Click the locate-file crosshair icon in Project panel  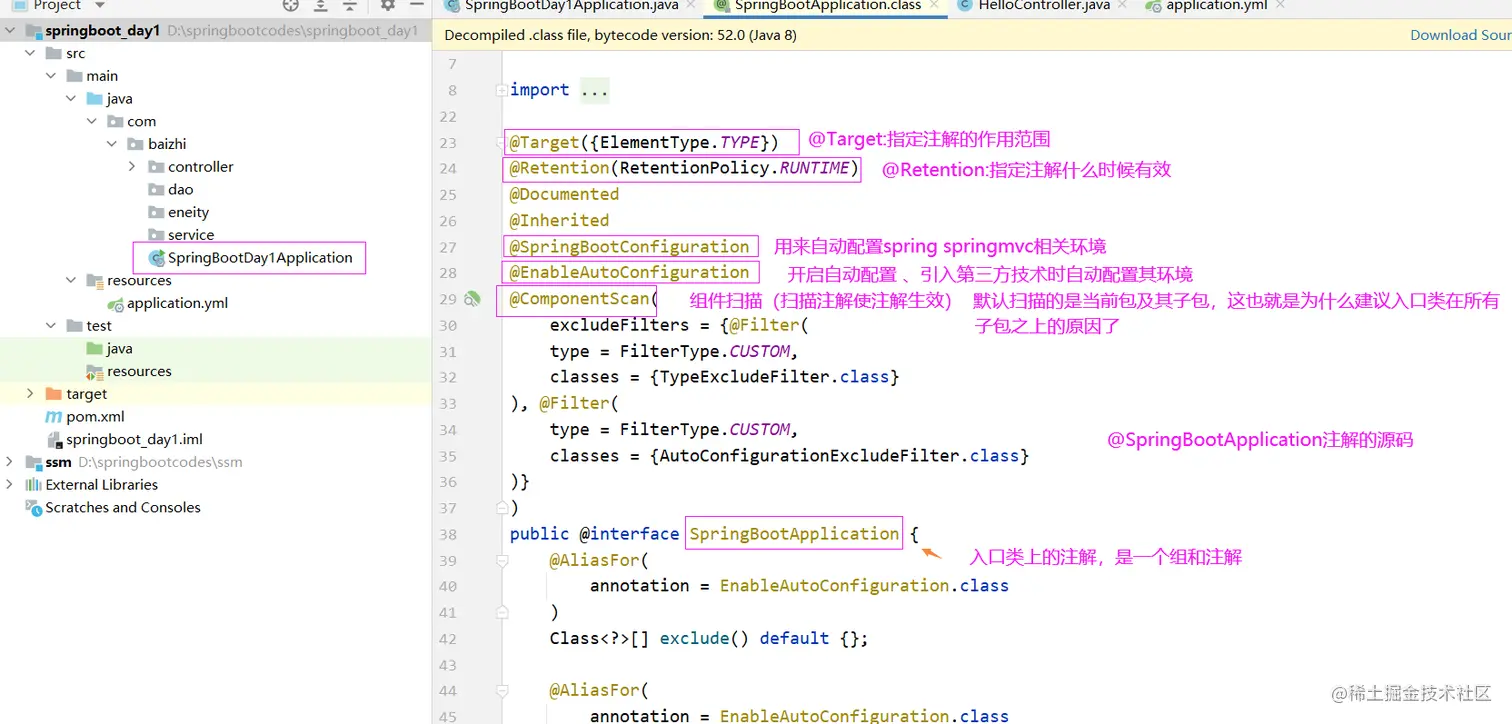click(x=291, y=5)
